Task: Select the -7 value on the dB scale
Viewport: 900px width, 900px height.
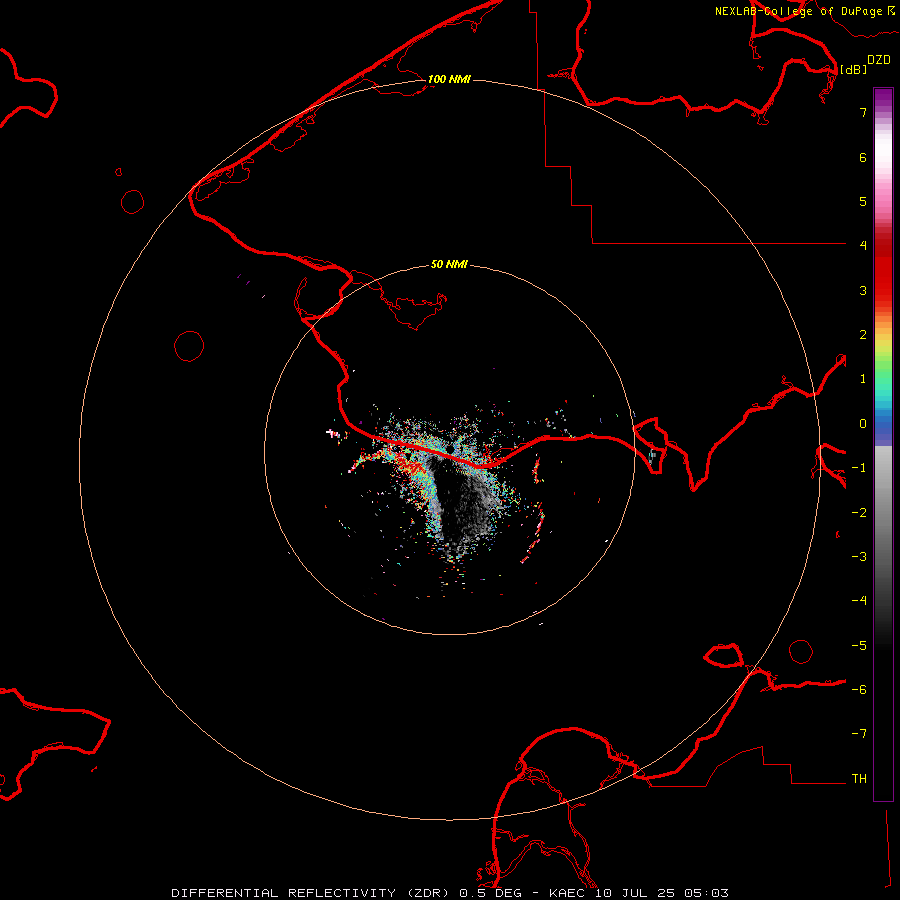Action: [x=859, y=734]
